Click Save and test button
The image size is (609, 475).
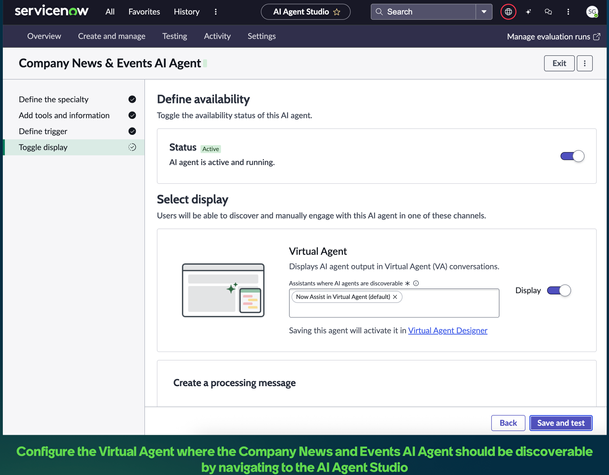561,423
